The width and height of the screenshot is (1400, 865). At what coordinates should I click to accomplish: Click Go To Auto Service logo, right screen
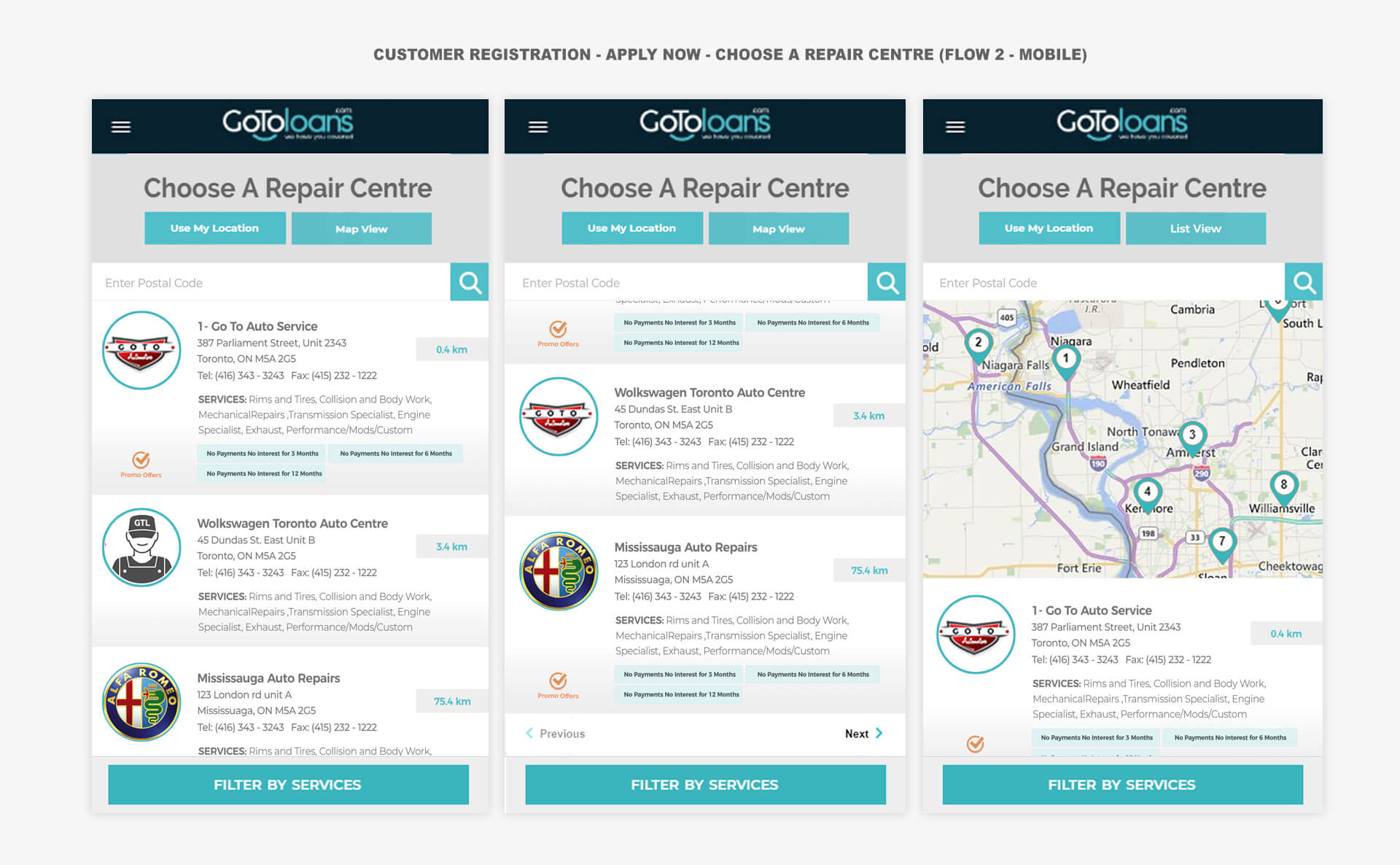(x=976, y=635)
